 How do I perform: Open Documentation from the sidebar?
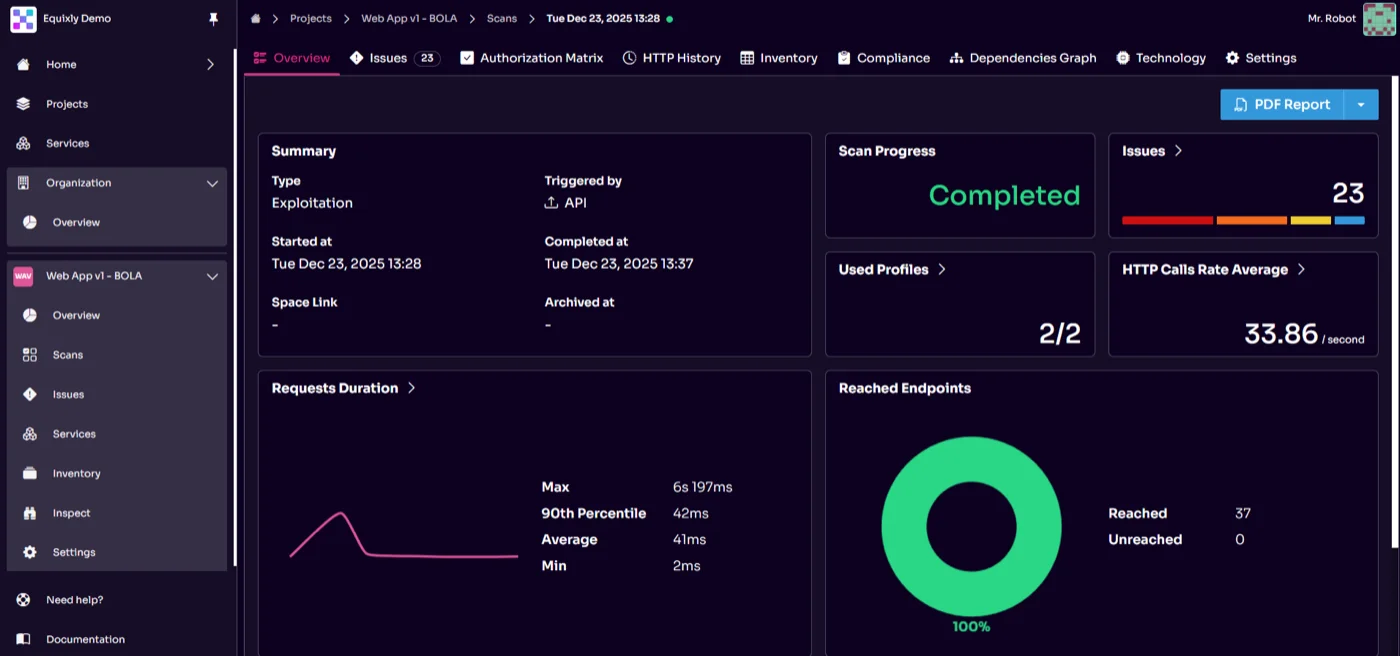point(85,639)
